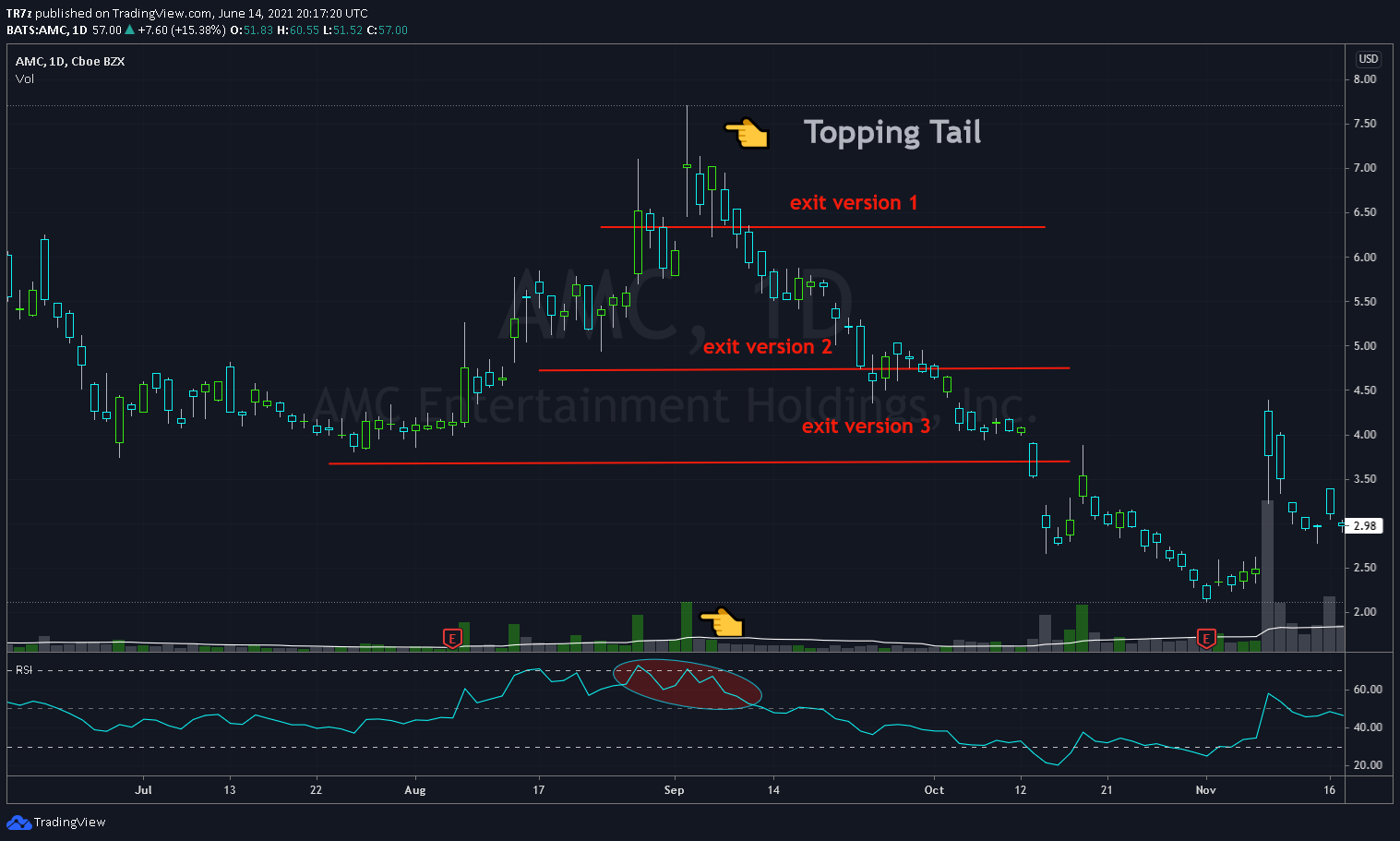The width and height of the screenshot is (1400, 841).
Task: Click the RSI 40.00 axis label
Action: [1368, 727]
